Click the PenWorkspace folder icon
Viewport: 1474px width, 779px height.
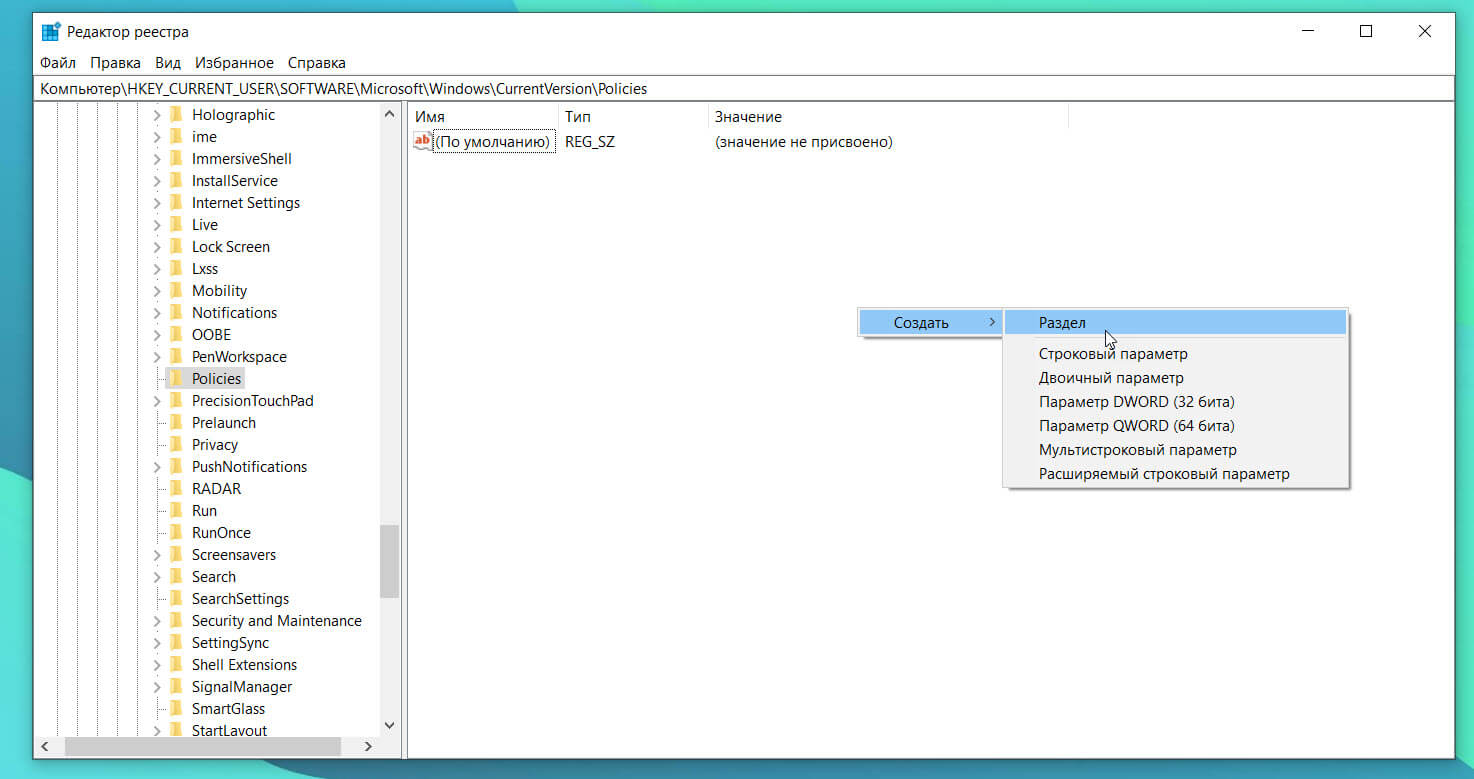[176, 357]
